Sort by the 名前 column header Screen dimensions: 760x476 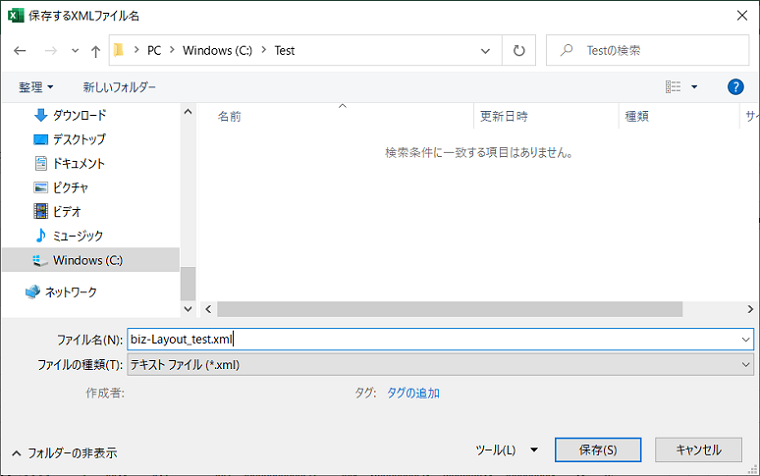click(229, 116)
